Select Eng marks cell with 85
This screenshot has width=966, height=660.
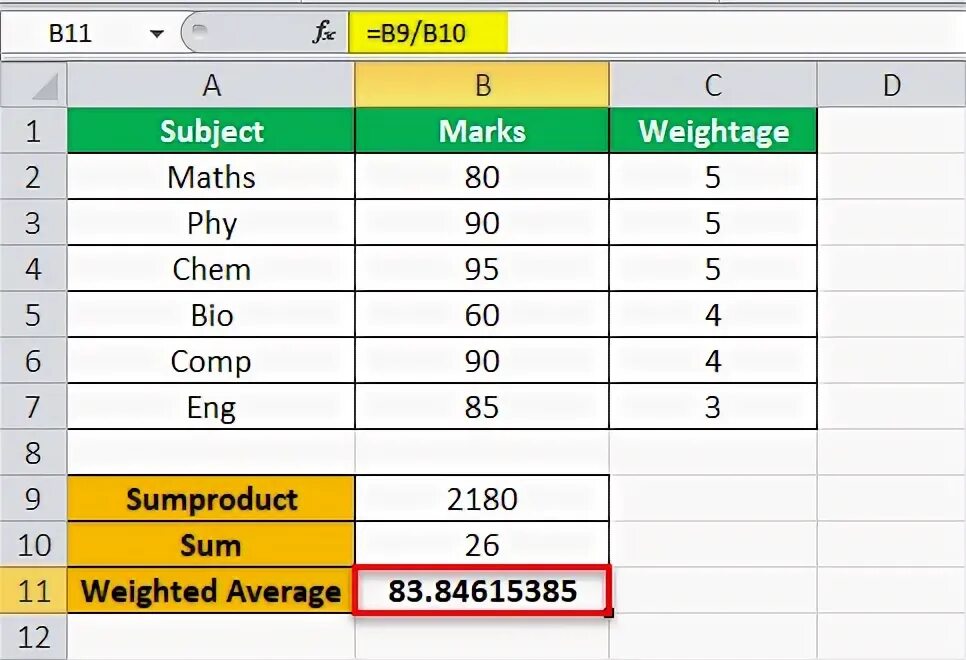[x=482, y=407]
